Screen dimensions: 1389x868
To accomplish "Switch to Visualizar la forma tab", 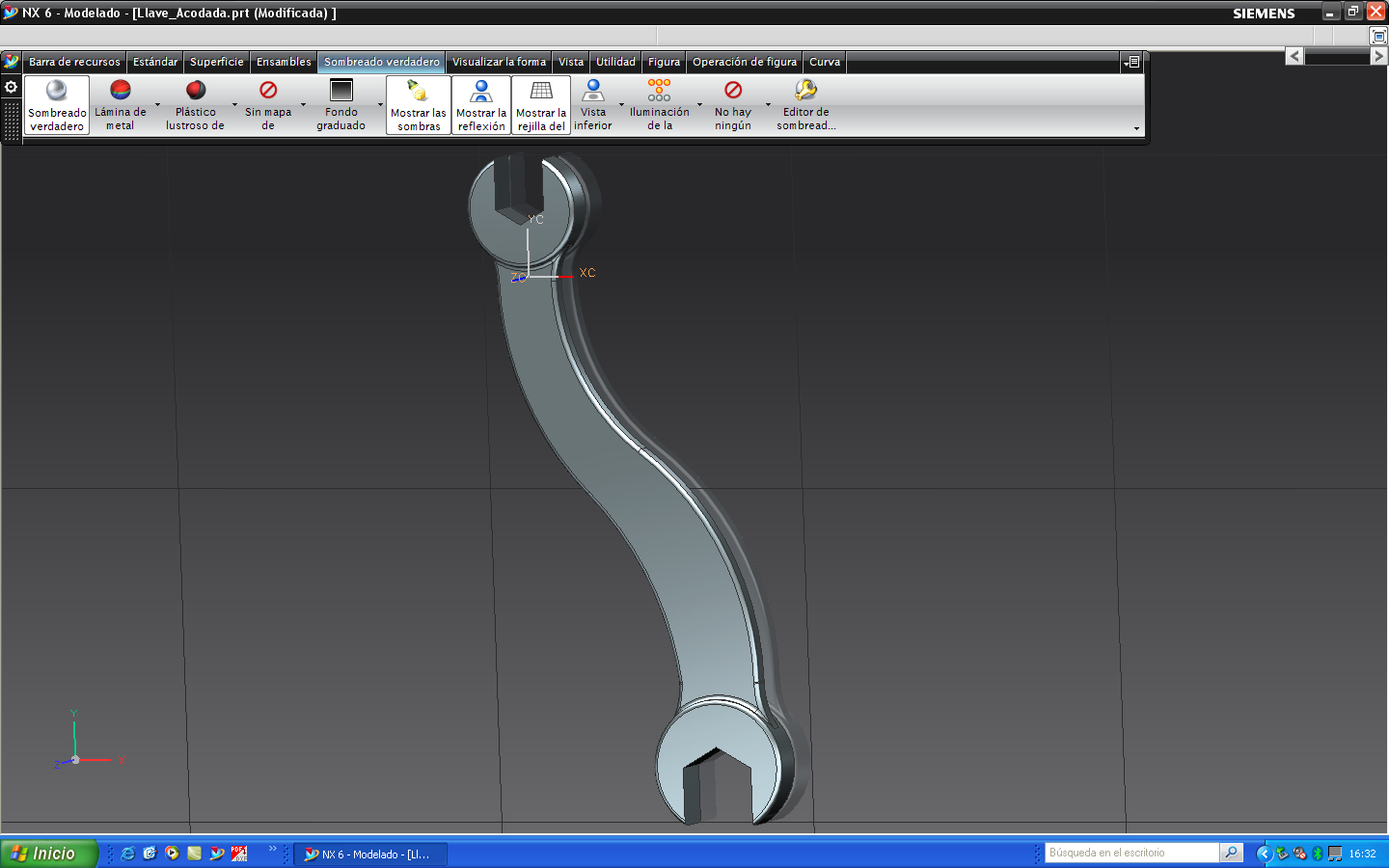I will [x=499, y=62].
